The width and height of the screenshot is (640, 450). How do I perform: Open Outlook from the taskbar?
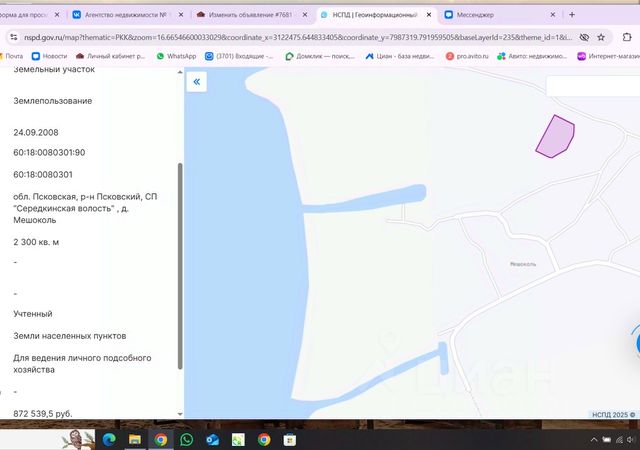[212, 439]
